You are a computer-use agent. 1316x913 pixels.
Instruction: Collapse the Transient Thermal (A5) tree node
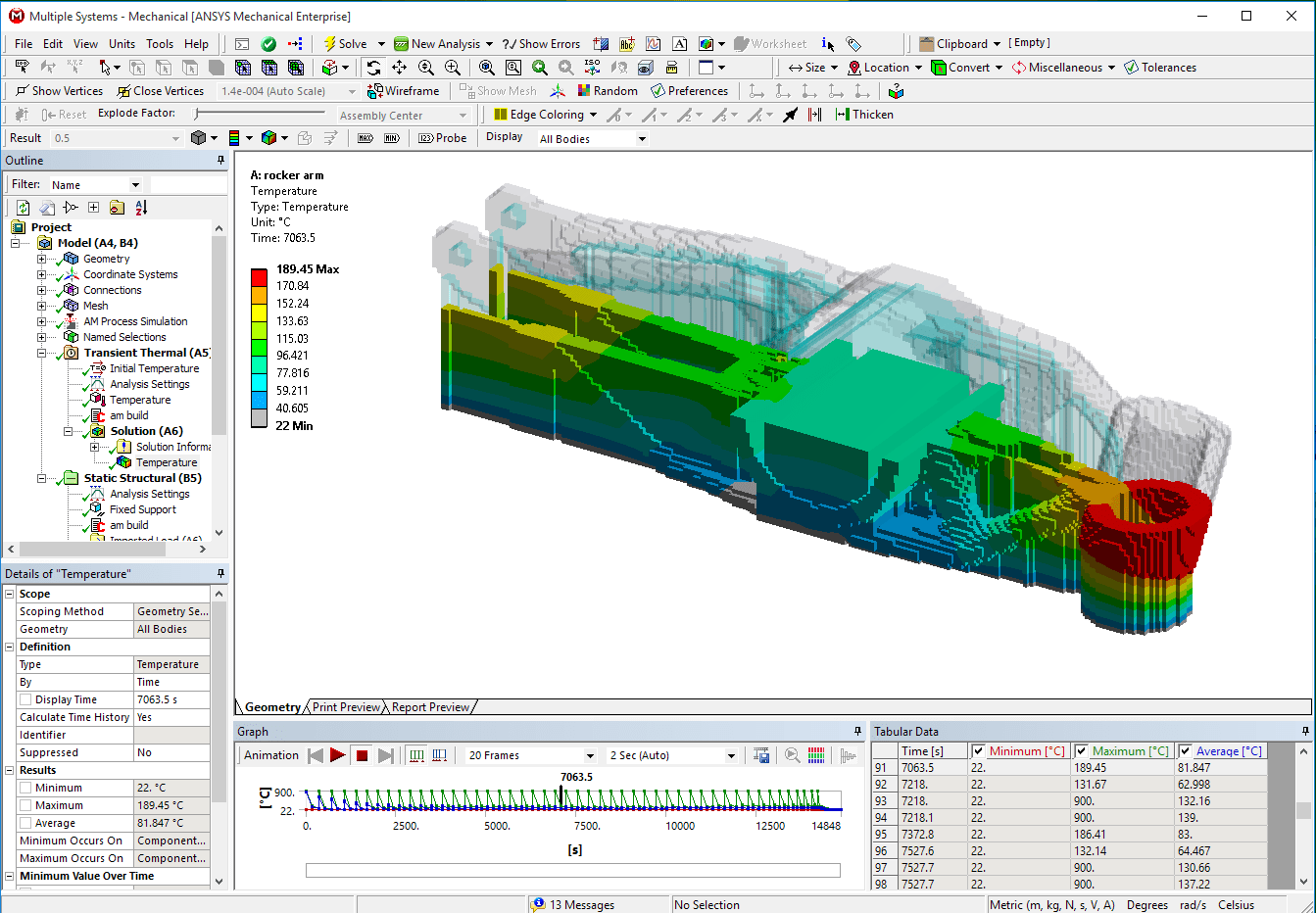42,353
